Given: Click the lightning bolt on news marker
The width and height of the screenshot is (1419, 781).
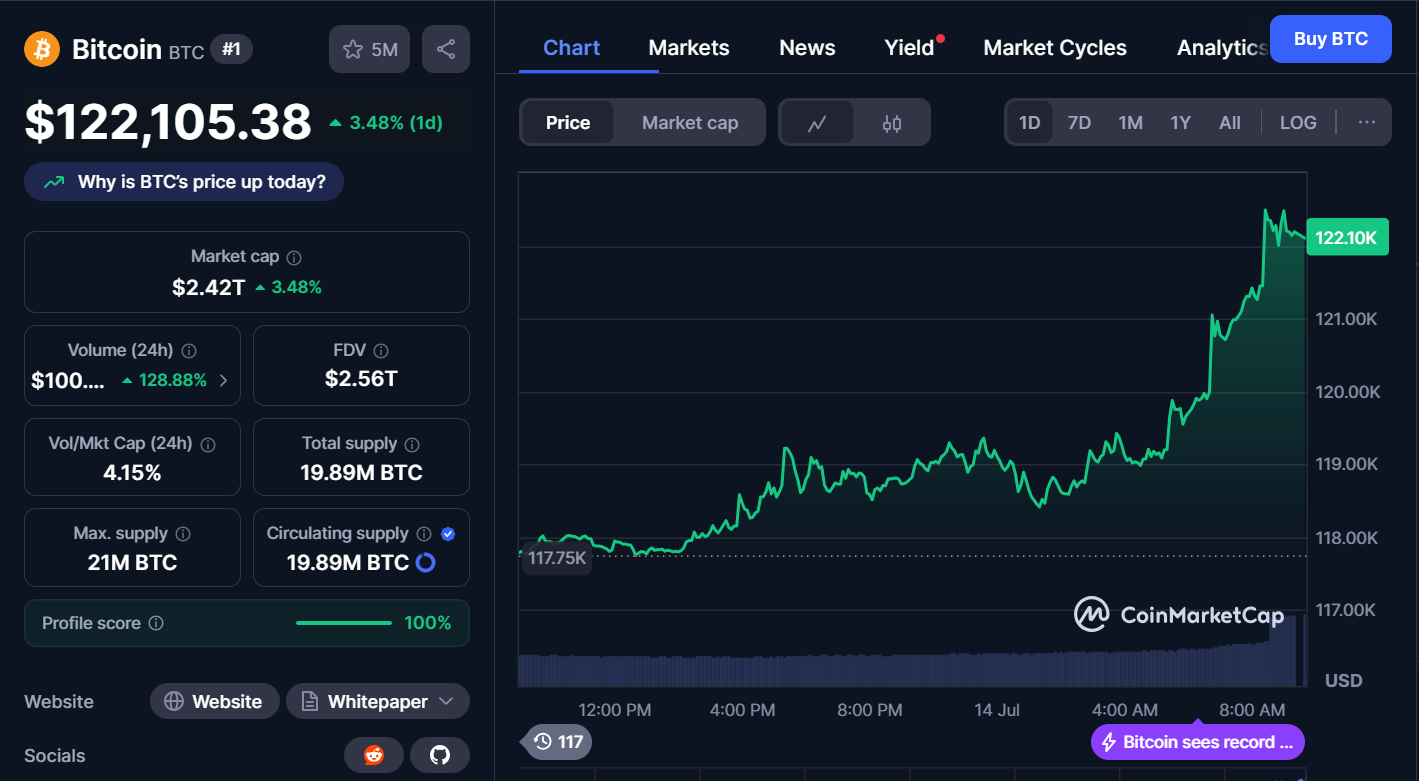Looking at the screenshot, I should click(x=1108, y=742).
